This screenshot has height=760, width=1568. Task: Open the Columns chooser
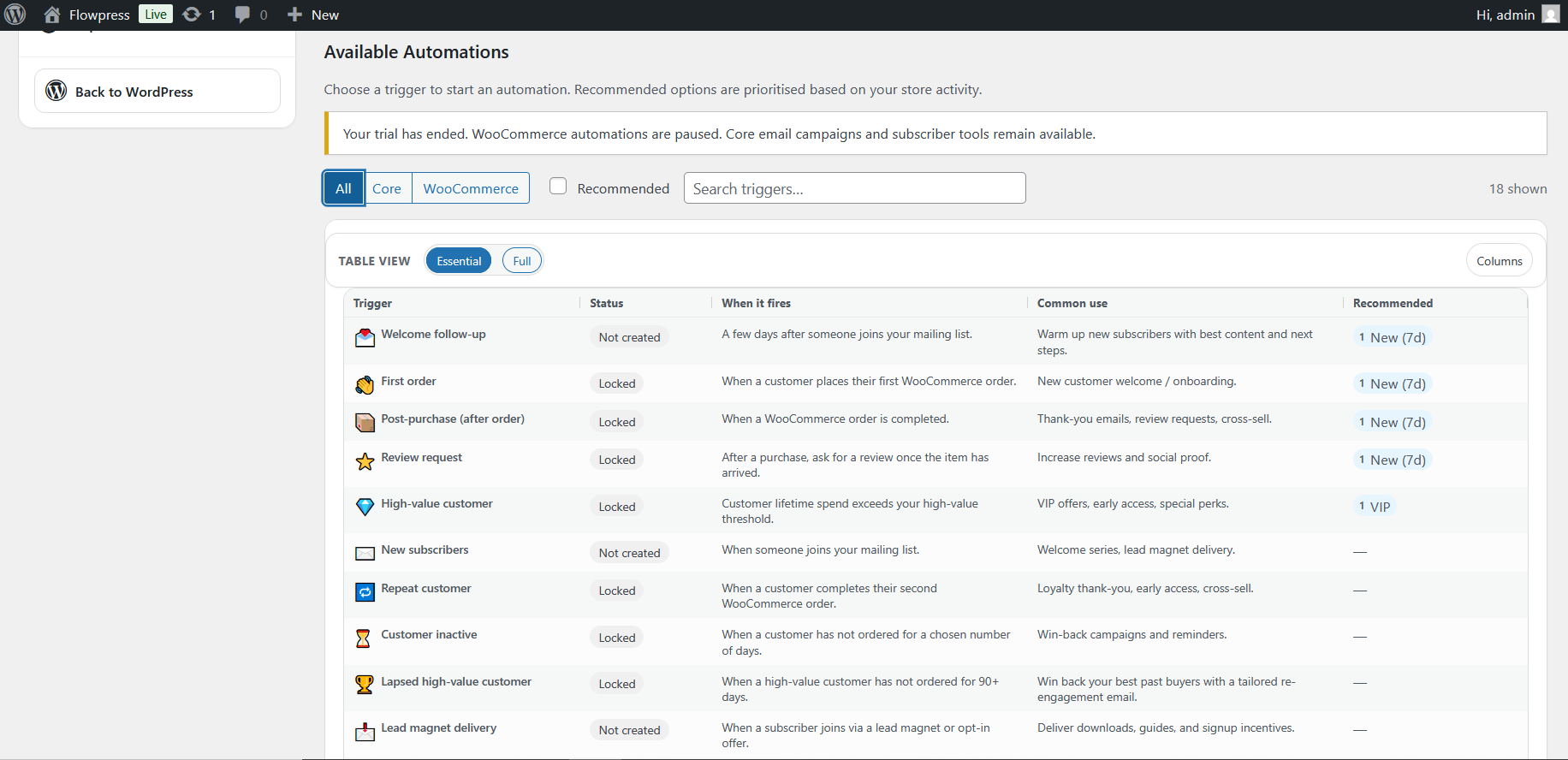tap(1500, 261)
